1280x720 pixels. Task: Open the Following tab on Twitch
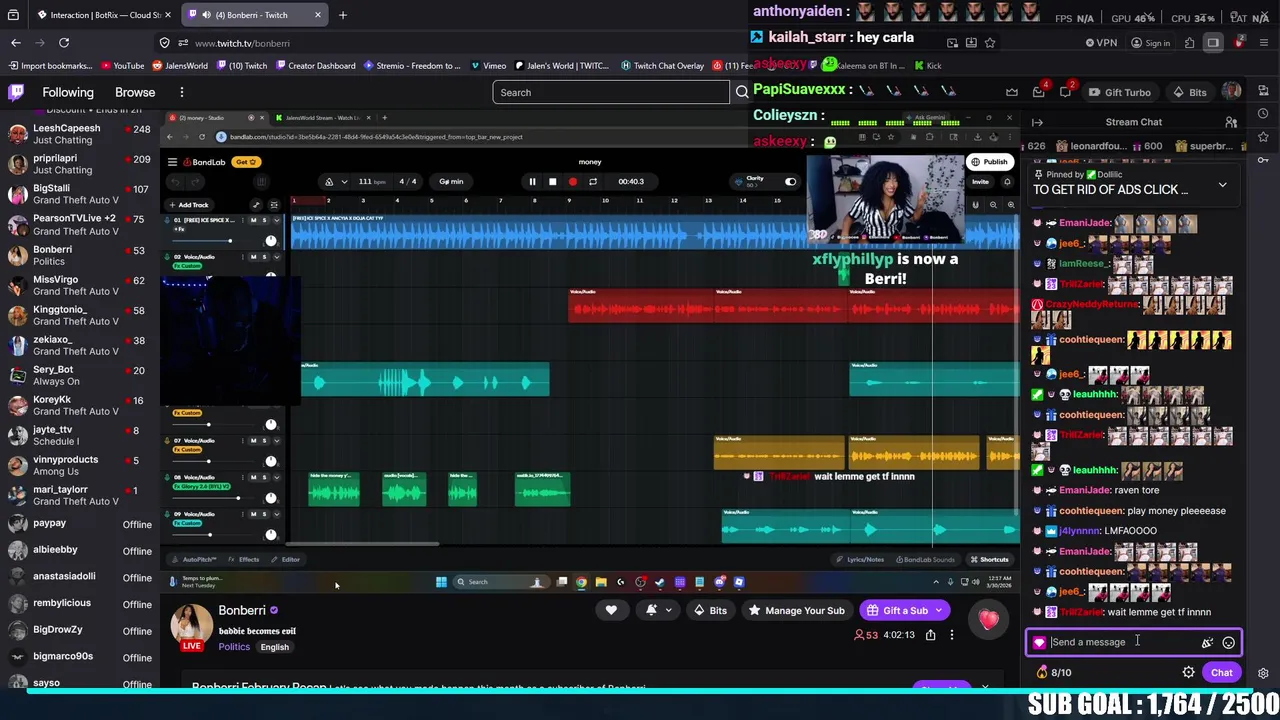click(68, 92)
